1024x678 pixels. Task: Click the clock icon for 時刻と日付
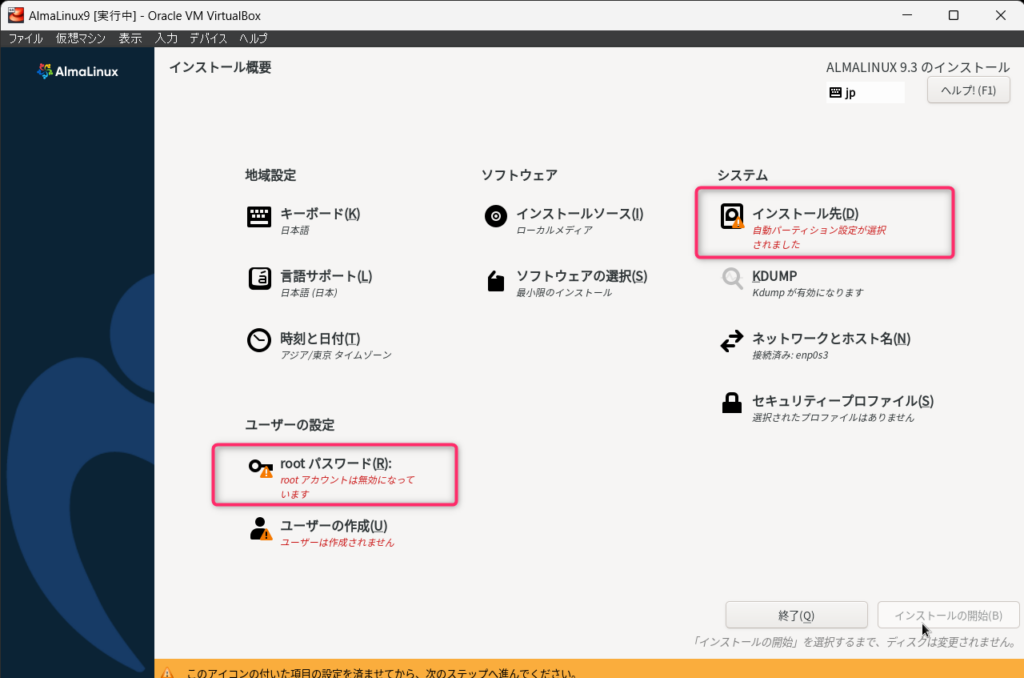[259, 341]
